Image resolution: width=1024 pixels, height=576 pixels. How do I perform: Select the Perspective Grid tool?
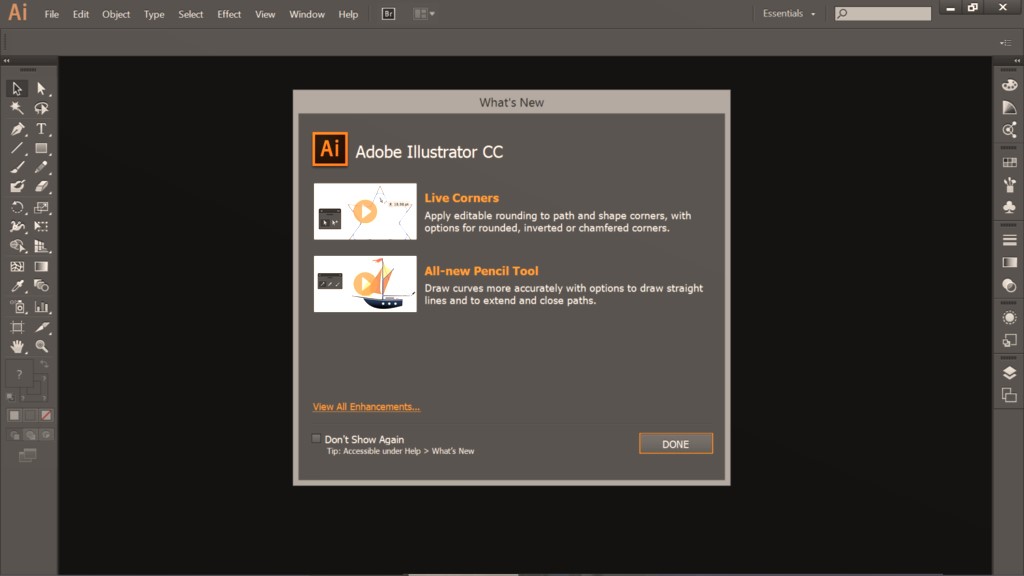[x=41, y=246]
